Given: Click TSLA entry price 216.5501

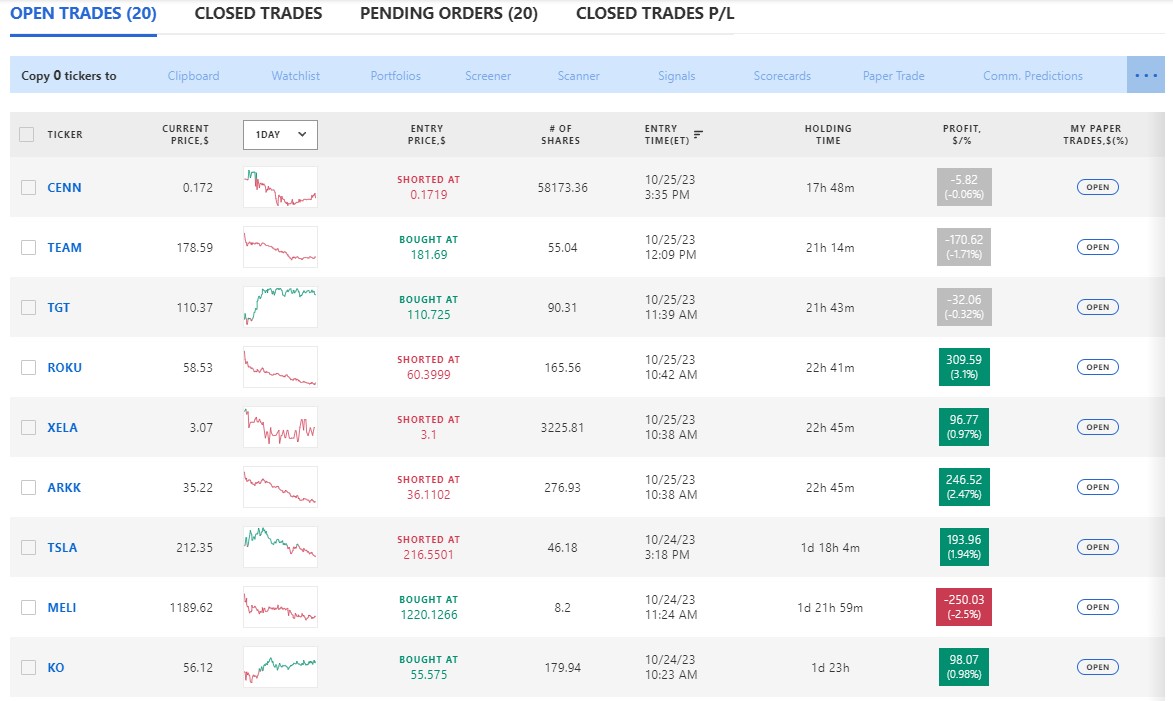Looking at the screenshot, I should click(x=429, y=554).
